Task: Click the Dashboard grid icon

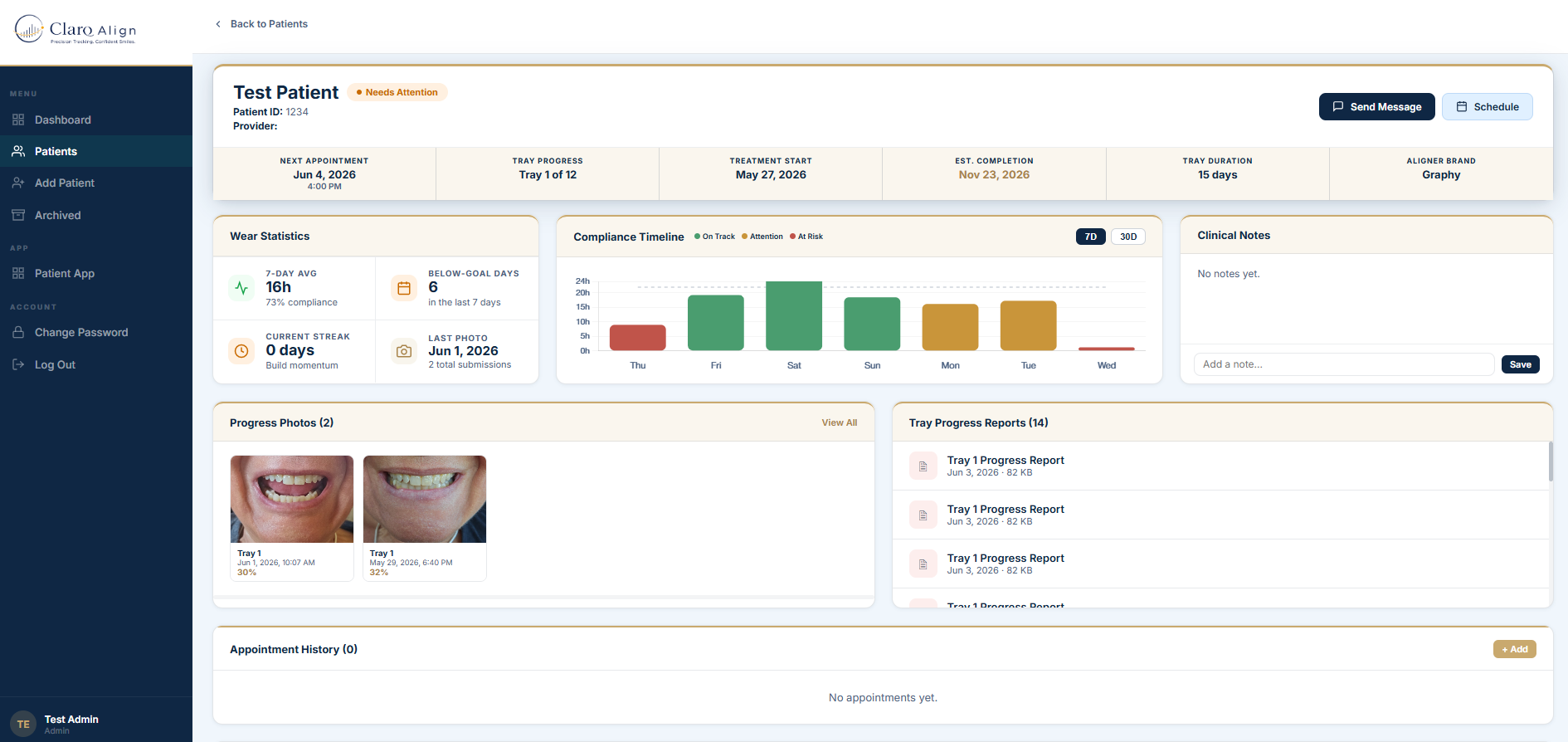Action: click(x=18, y=120)
